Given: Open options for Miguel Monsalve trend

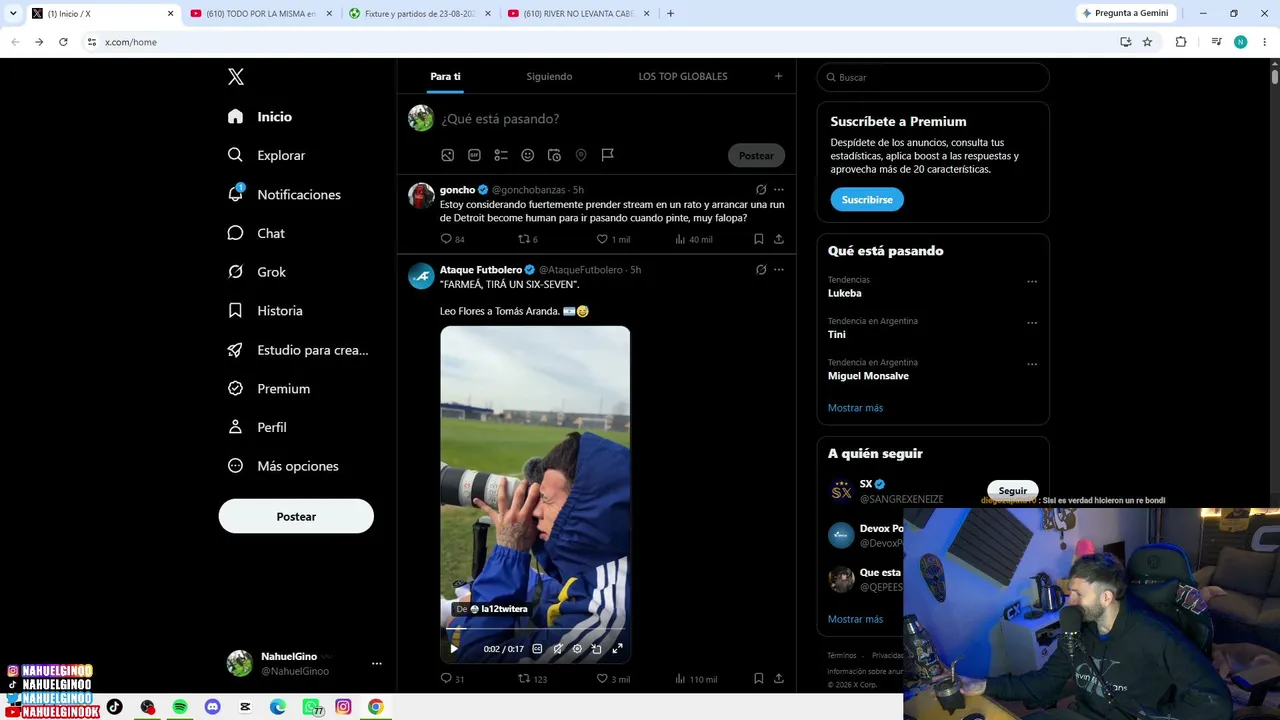Looking at the screenshot, I should coord(1032,364).
